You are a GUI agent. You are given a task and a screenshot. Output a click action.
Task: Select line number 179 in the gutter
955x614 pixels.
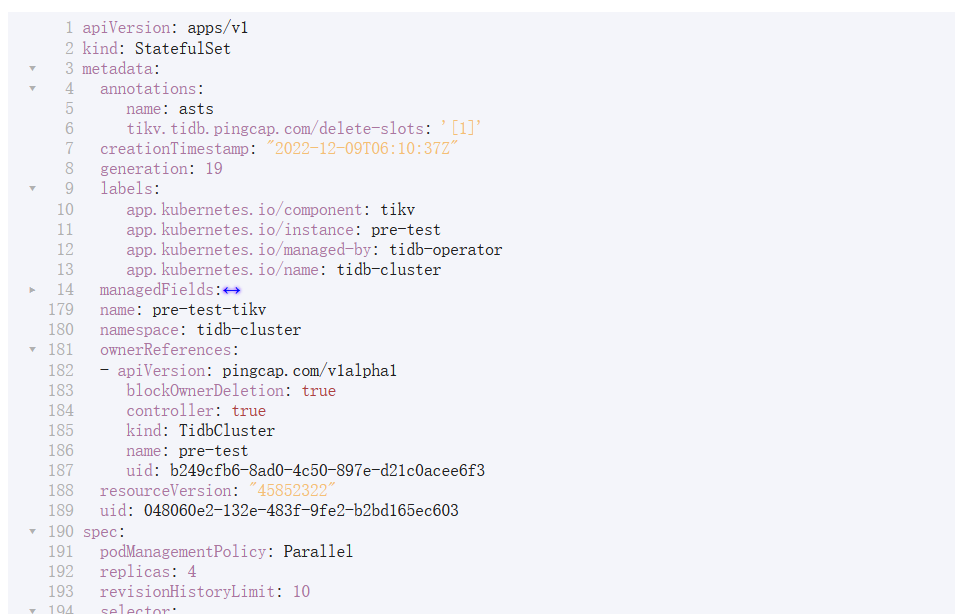61,310
